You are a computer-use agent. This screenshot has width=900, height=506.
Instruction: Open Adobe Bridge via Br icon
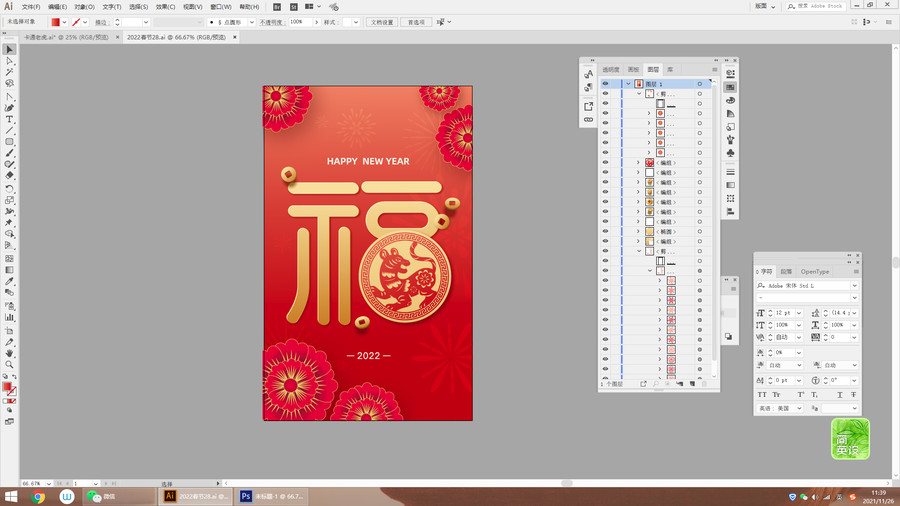277,7
